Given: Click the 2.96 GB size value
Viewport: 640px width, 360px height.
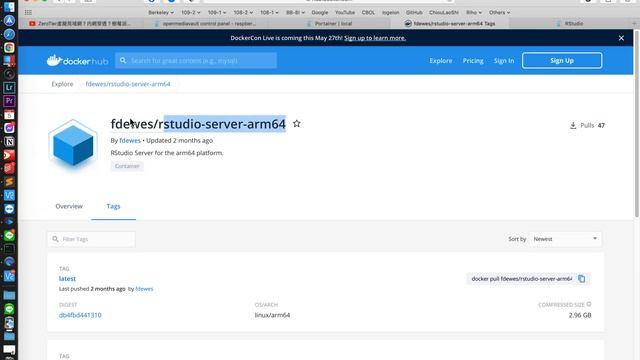Looking at the screenshot, I should coord(580,315).
